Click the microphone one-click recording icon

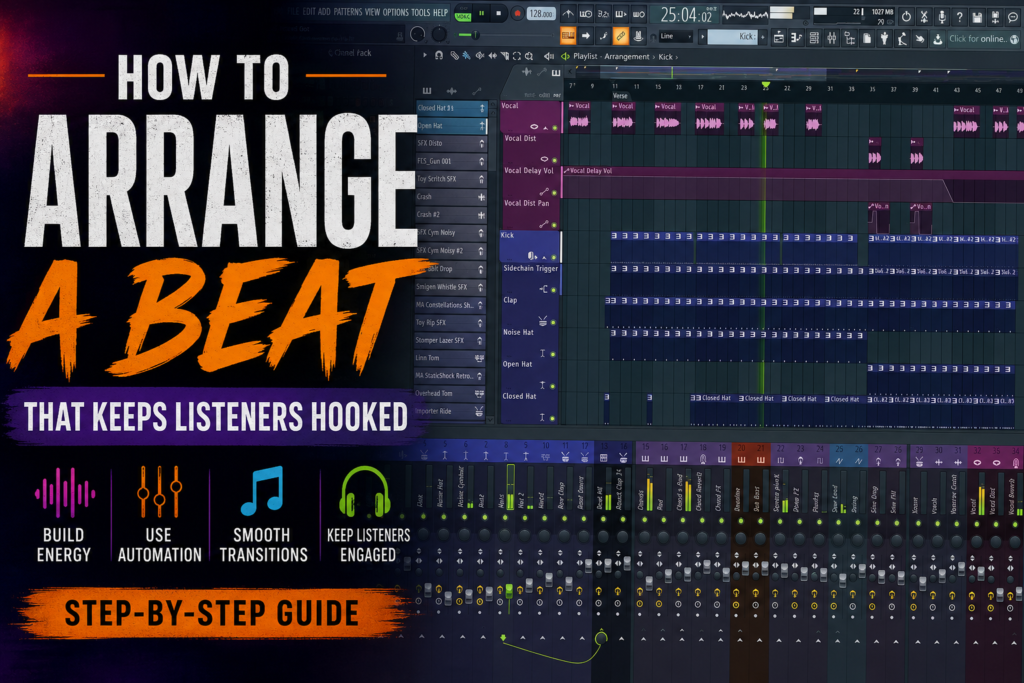[942, 17]
